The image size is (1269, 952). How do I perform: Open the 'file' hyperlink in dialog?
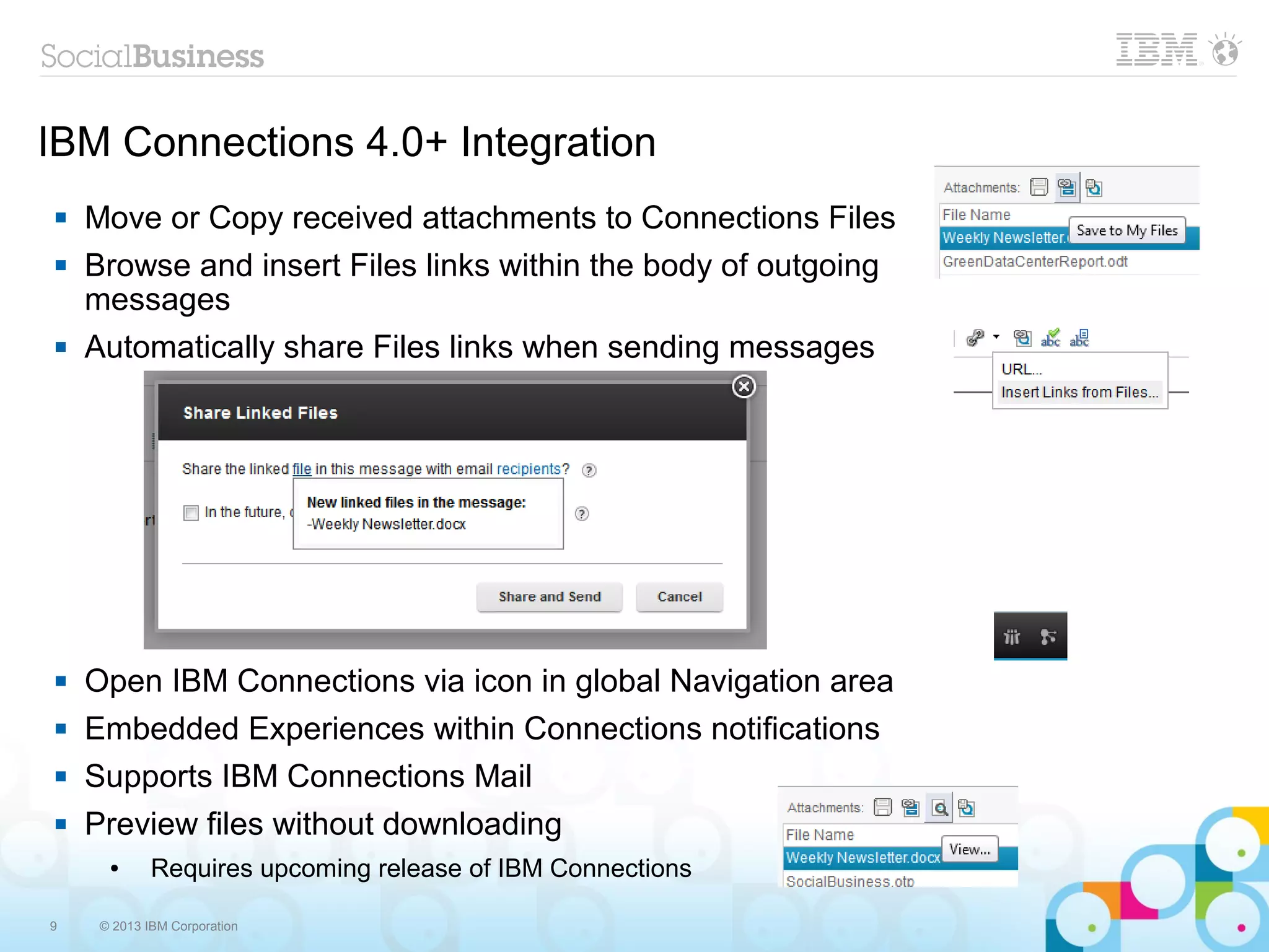[x=302, y=469]
